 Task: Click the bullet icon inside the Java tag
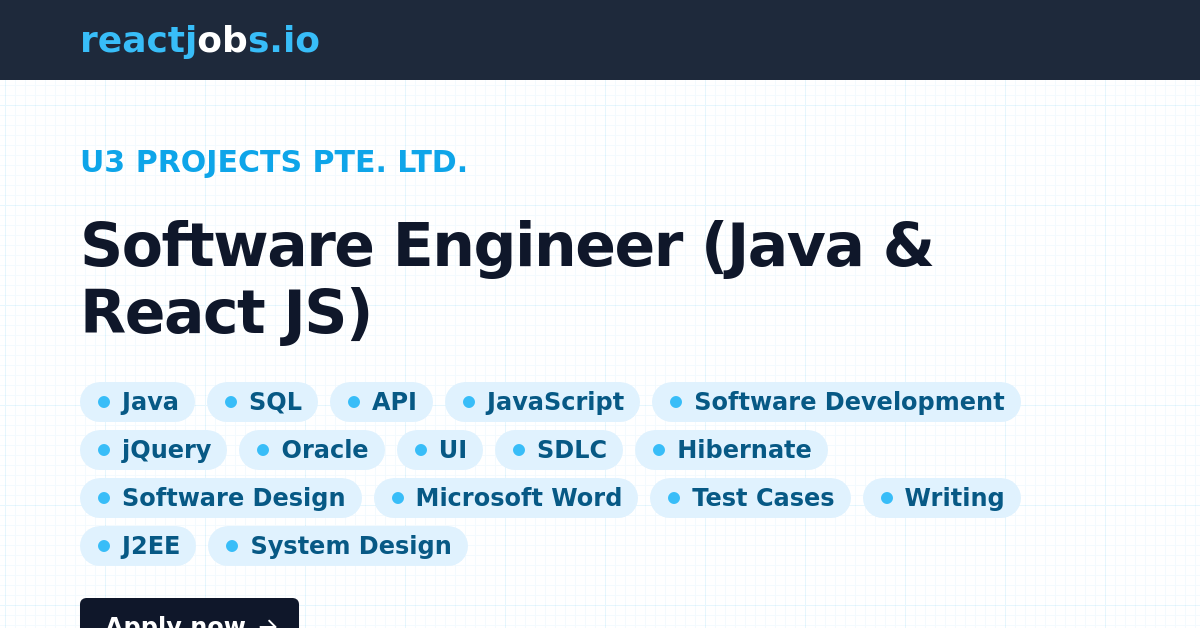[105, 401]
